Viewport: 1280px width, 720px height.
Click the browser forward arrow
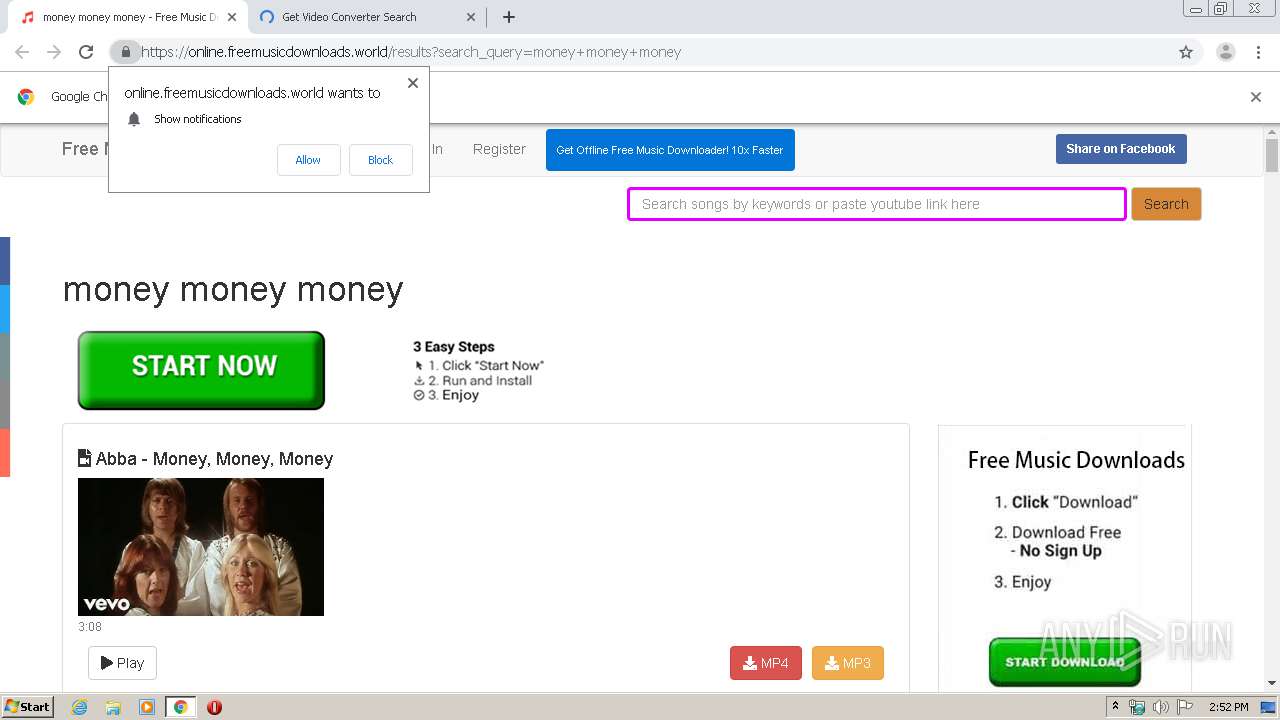54,52
